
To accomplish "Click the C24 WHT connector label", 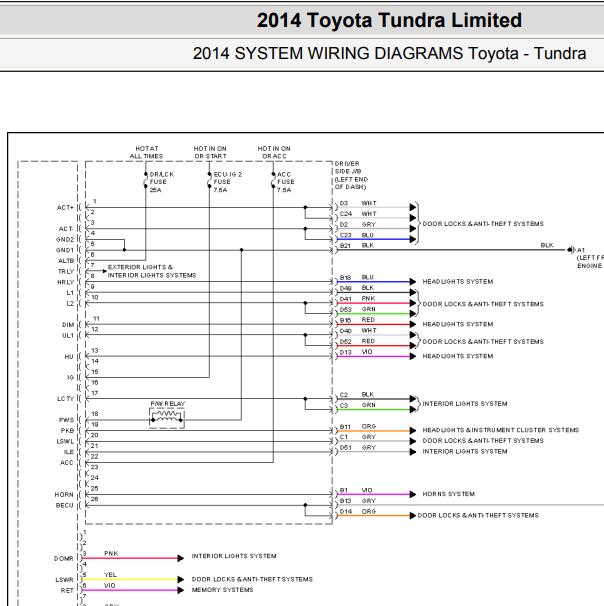I will tap(358, 214).
